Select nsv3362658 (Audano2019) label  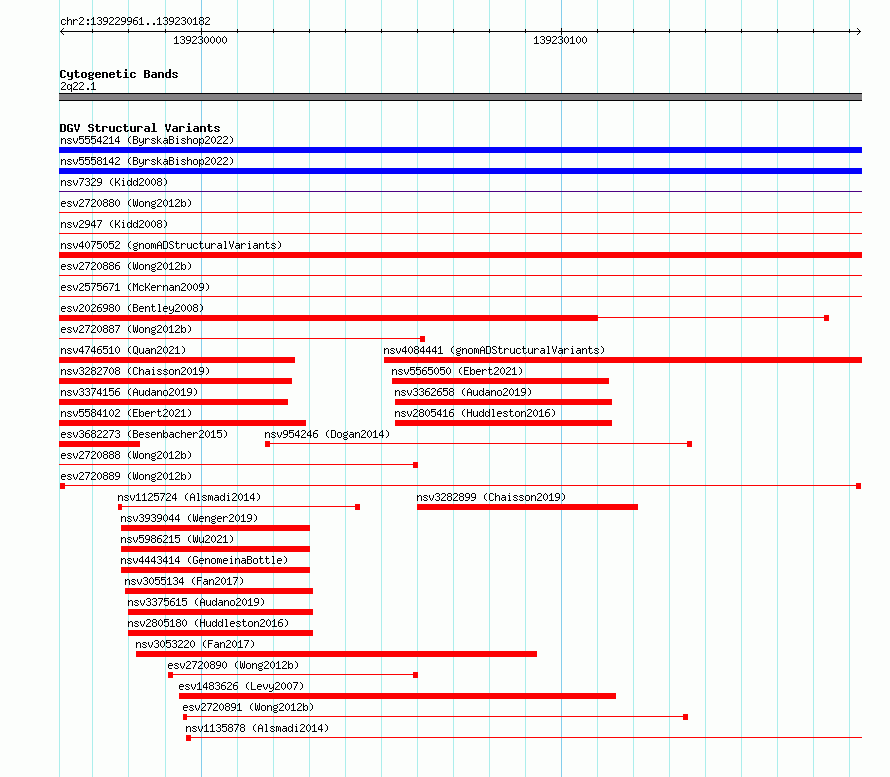coord(463,392)
